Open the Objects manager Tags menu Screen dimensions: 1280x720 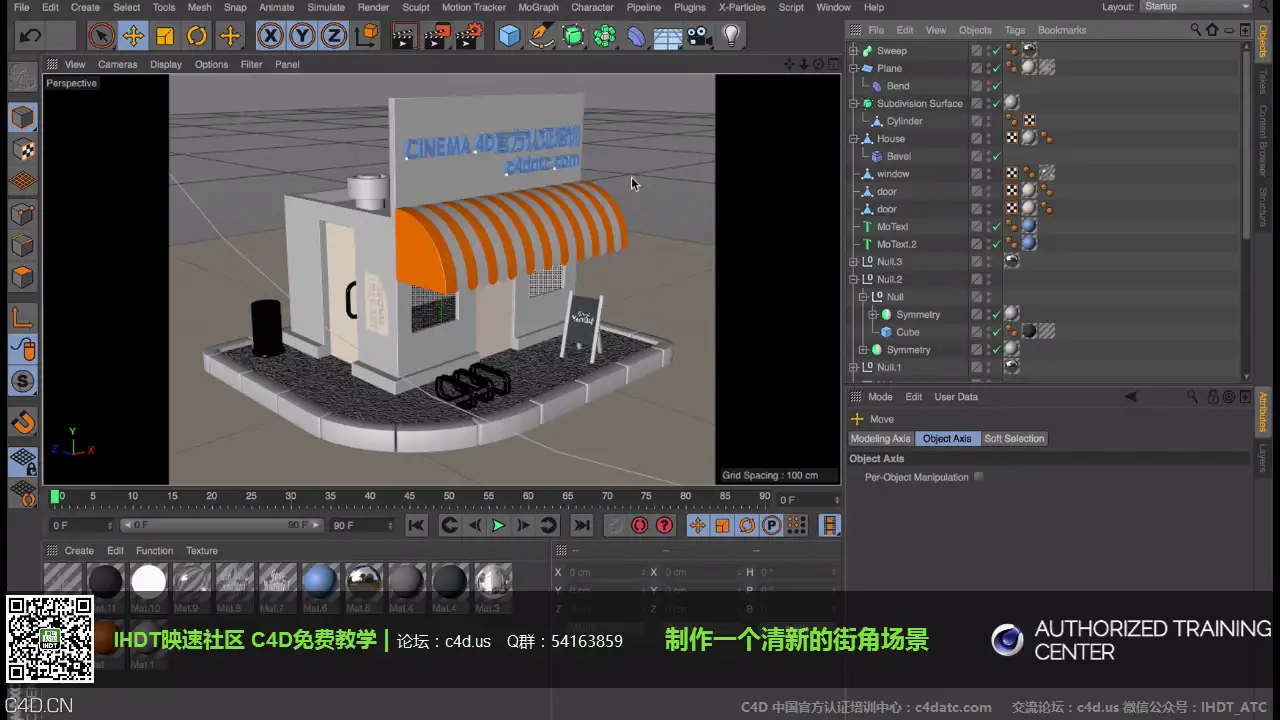point(1014,30)
